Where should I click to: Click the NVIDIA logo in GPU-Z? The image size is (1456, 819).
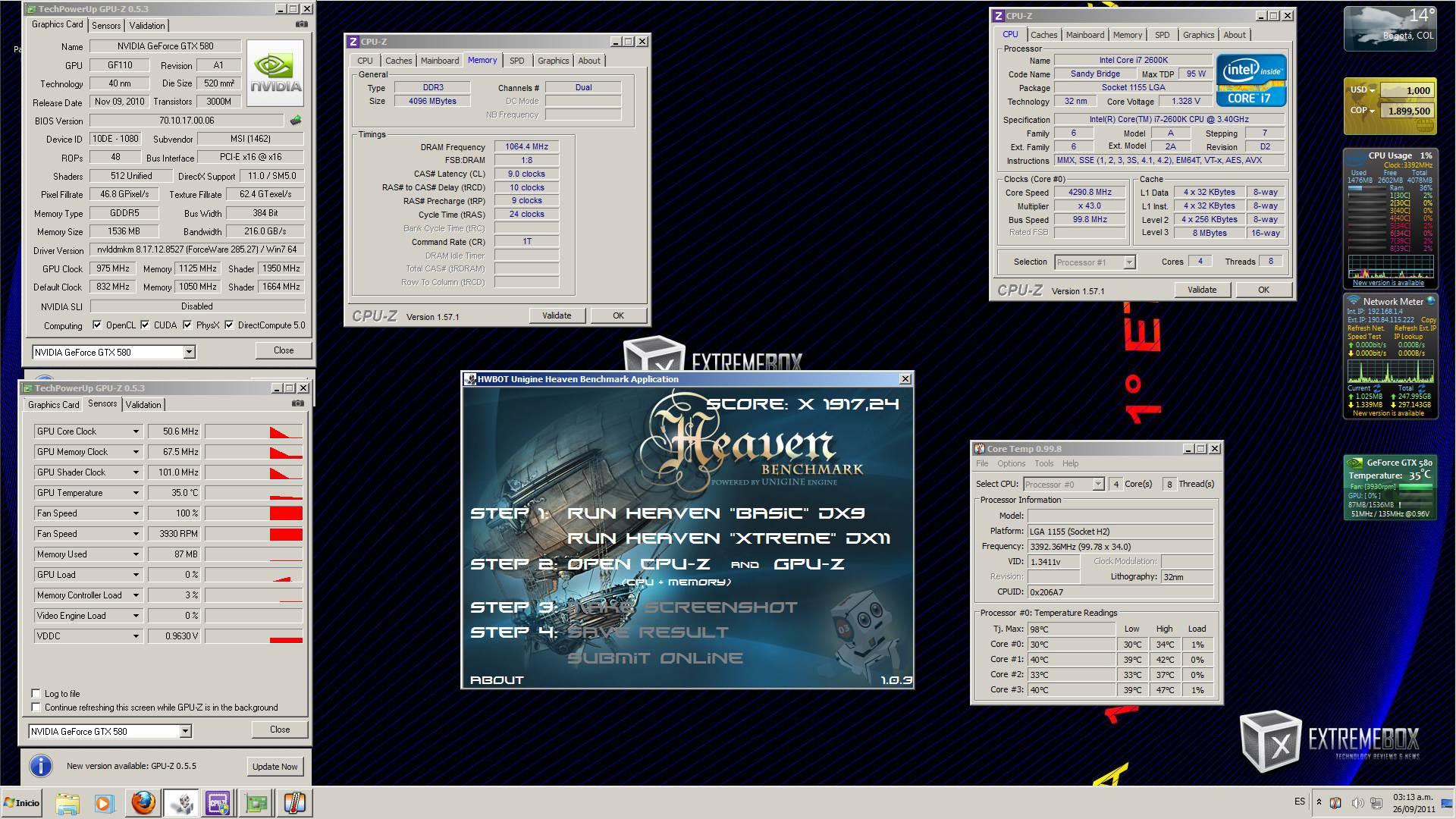[275, 73]
